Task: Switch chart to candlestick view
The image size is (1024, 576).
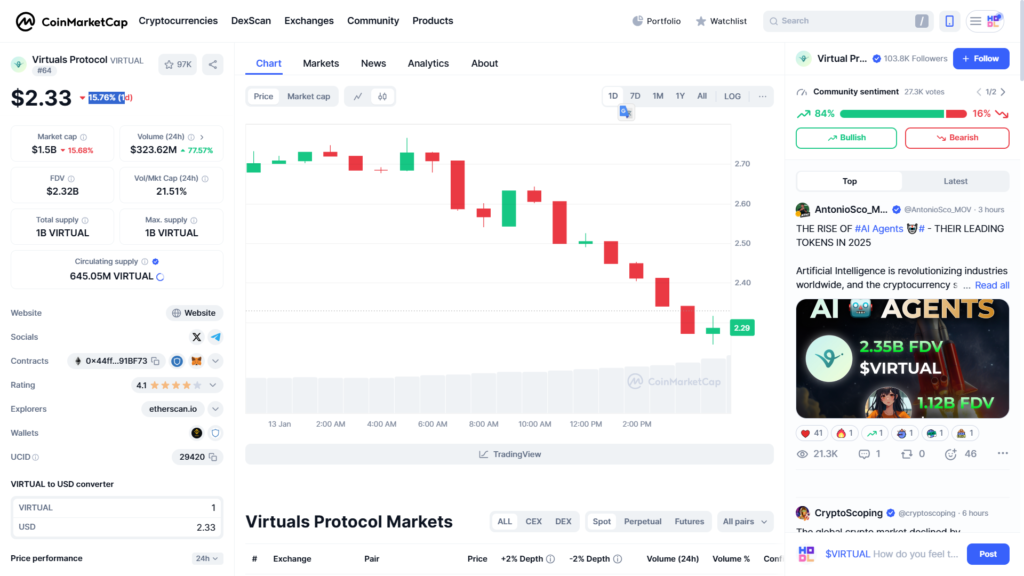Action: coord(381,97)
